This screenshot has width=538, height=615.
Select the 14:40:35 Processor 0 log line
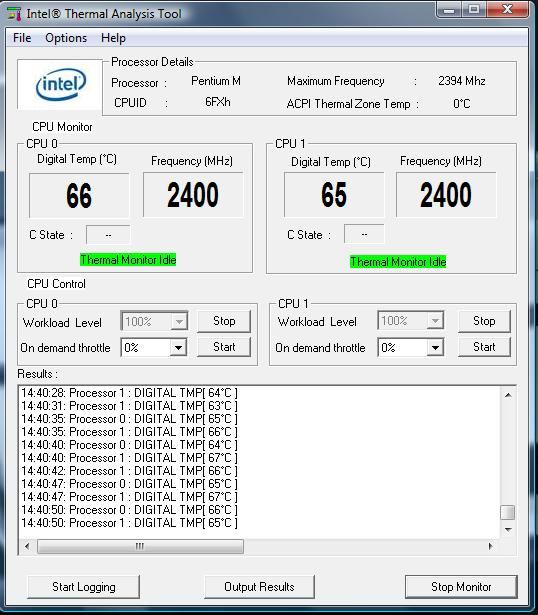[x=129, y=418]
